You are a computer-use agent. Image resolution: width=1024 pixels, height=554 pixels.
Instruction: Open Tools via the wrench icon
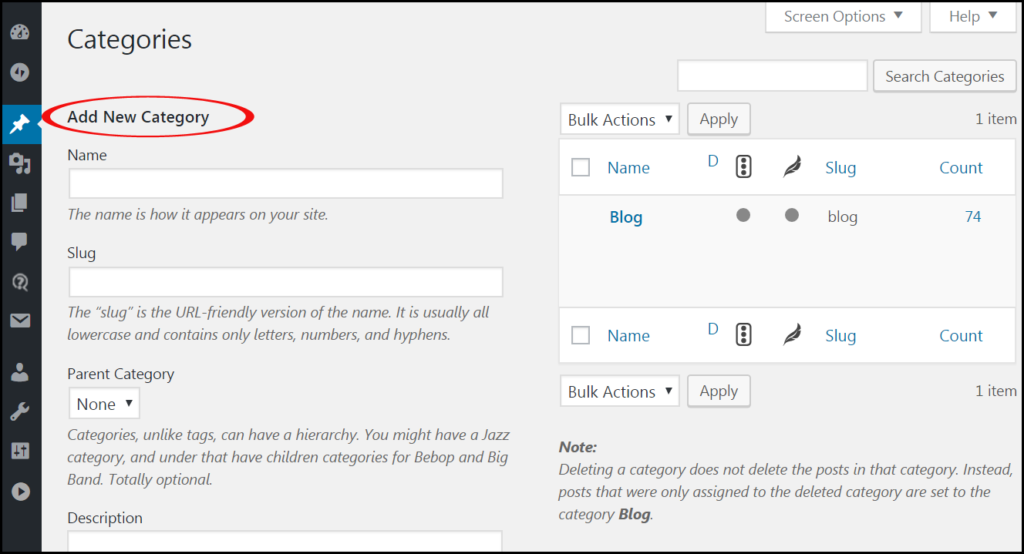(19, 411)
